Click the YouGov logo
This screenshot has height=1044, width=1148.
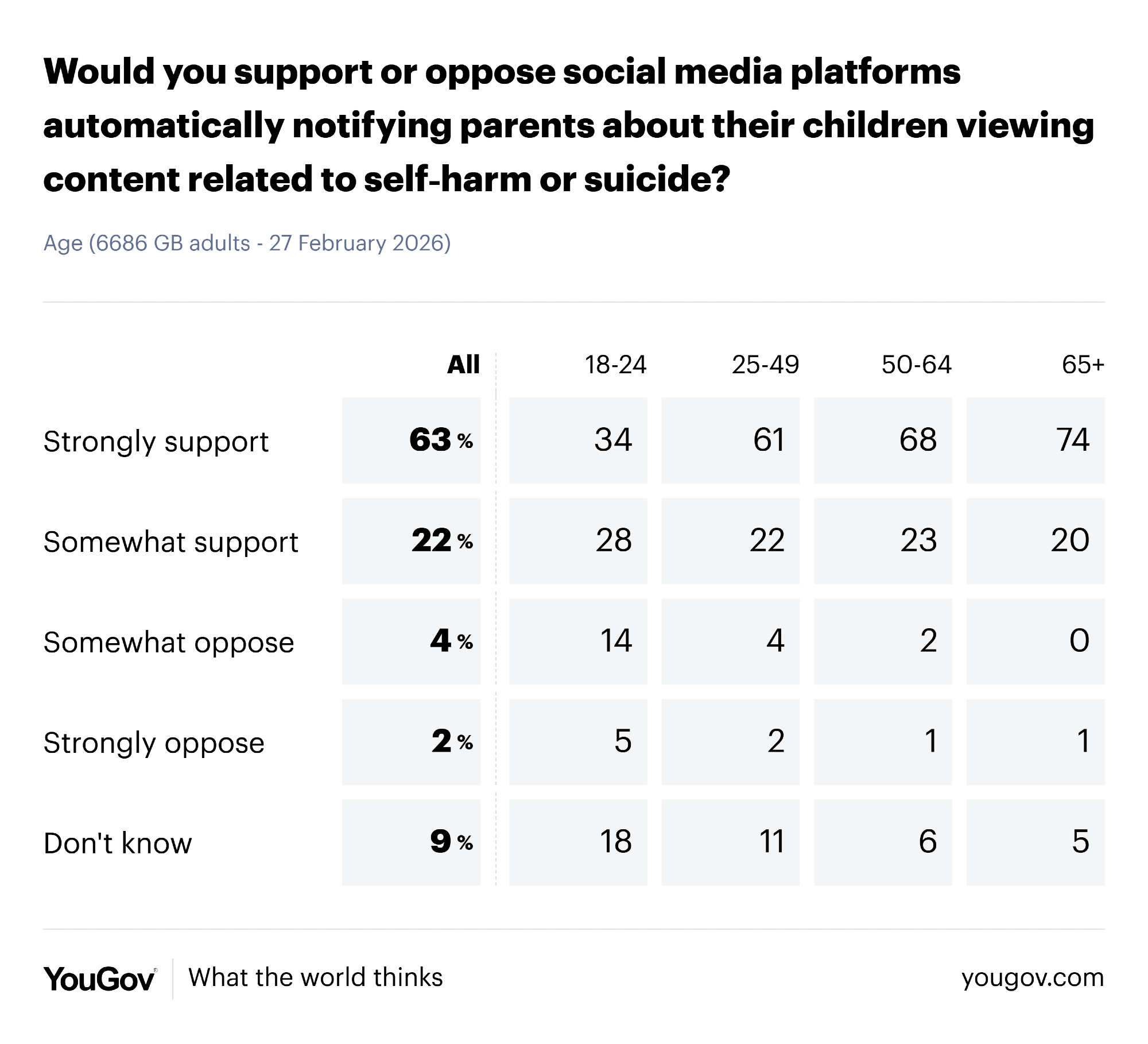99,979
